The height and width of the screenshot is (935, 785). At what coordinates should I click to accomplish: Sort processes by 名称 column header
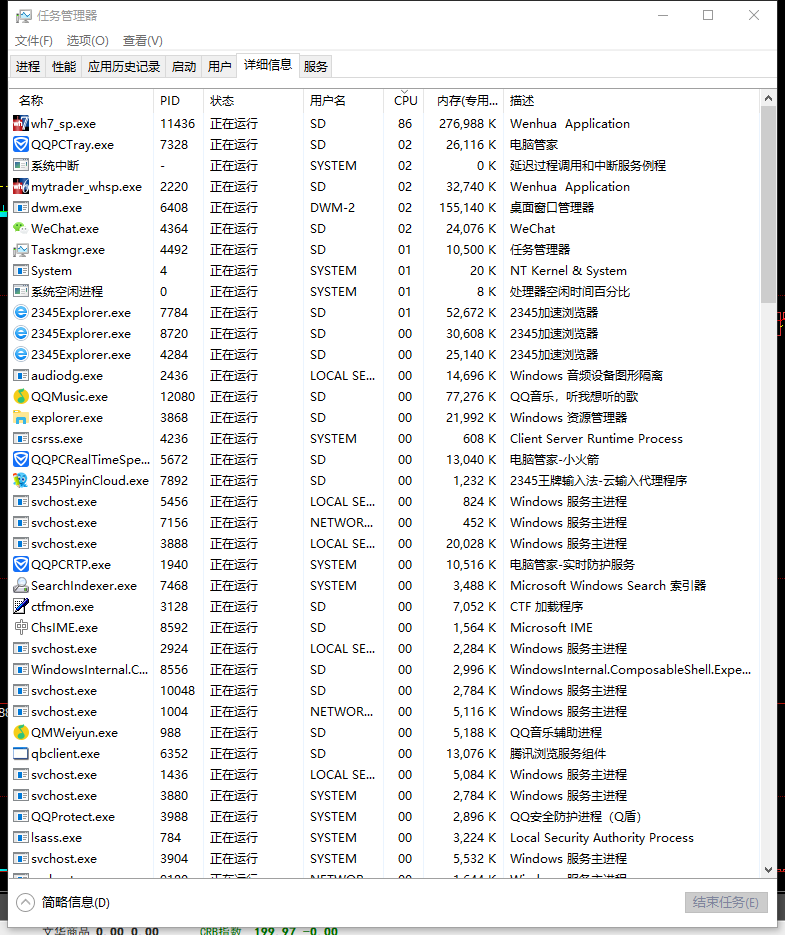(32, 100)
